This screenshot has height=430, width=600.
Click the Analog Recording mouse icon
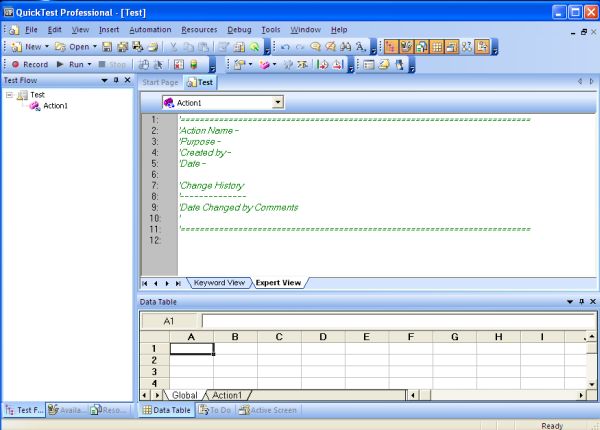(144, 65)
